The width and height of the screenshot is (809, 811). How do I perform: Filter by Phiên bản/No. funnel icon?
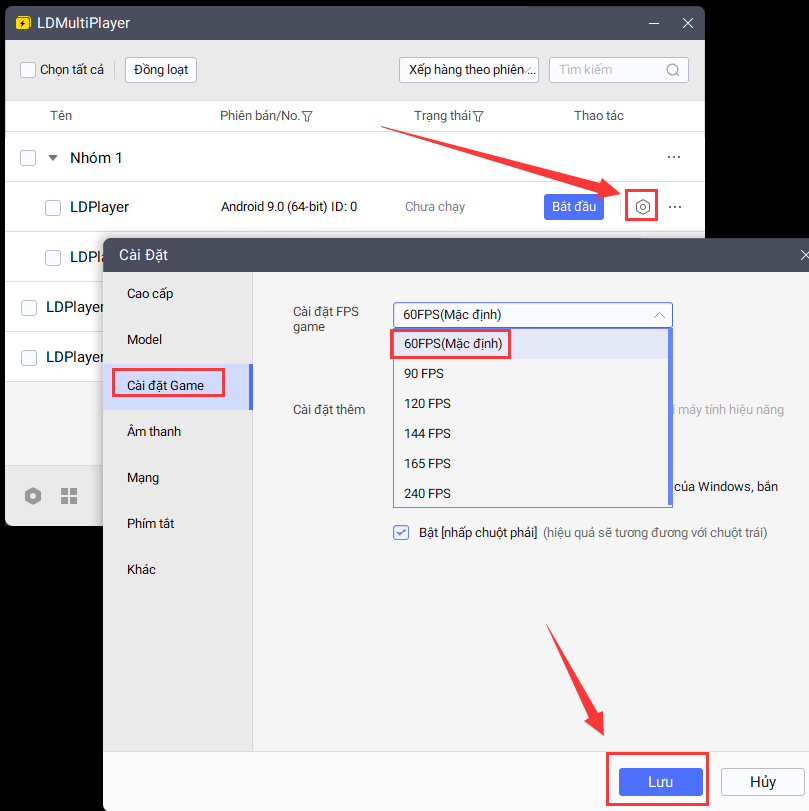[x=307, y=116]
